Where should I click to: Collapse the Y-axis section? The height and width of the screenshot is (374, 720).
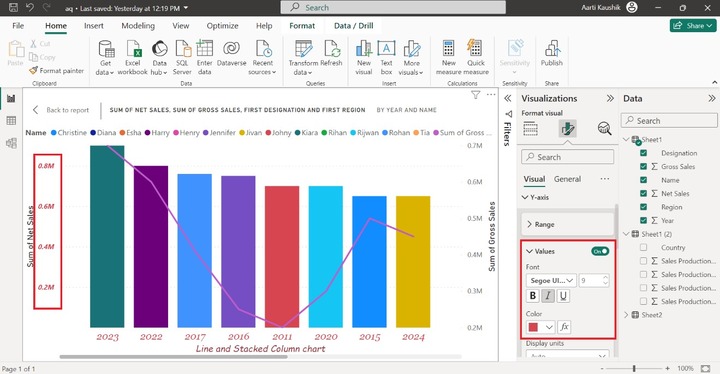(x=525, y=197)
